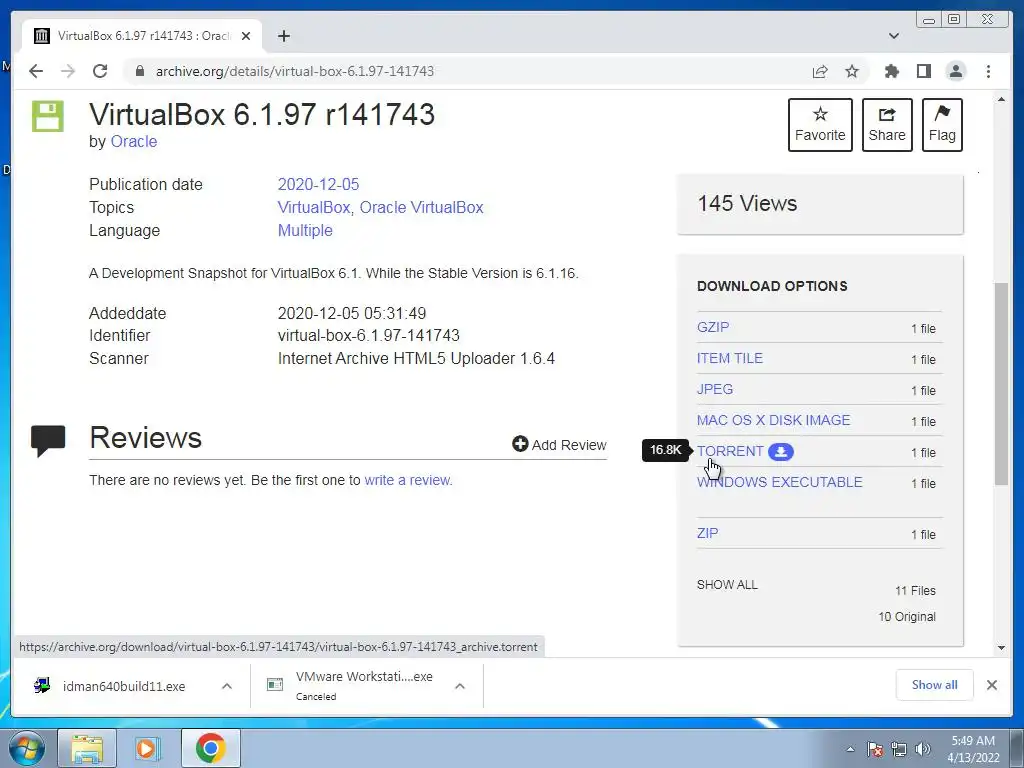
Task: Click the padlock site info icon
Action: pyautogui.click(x=139, y=71)
